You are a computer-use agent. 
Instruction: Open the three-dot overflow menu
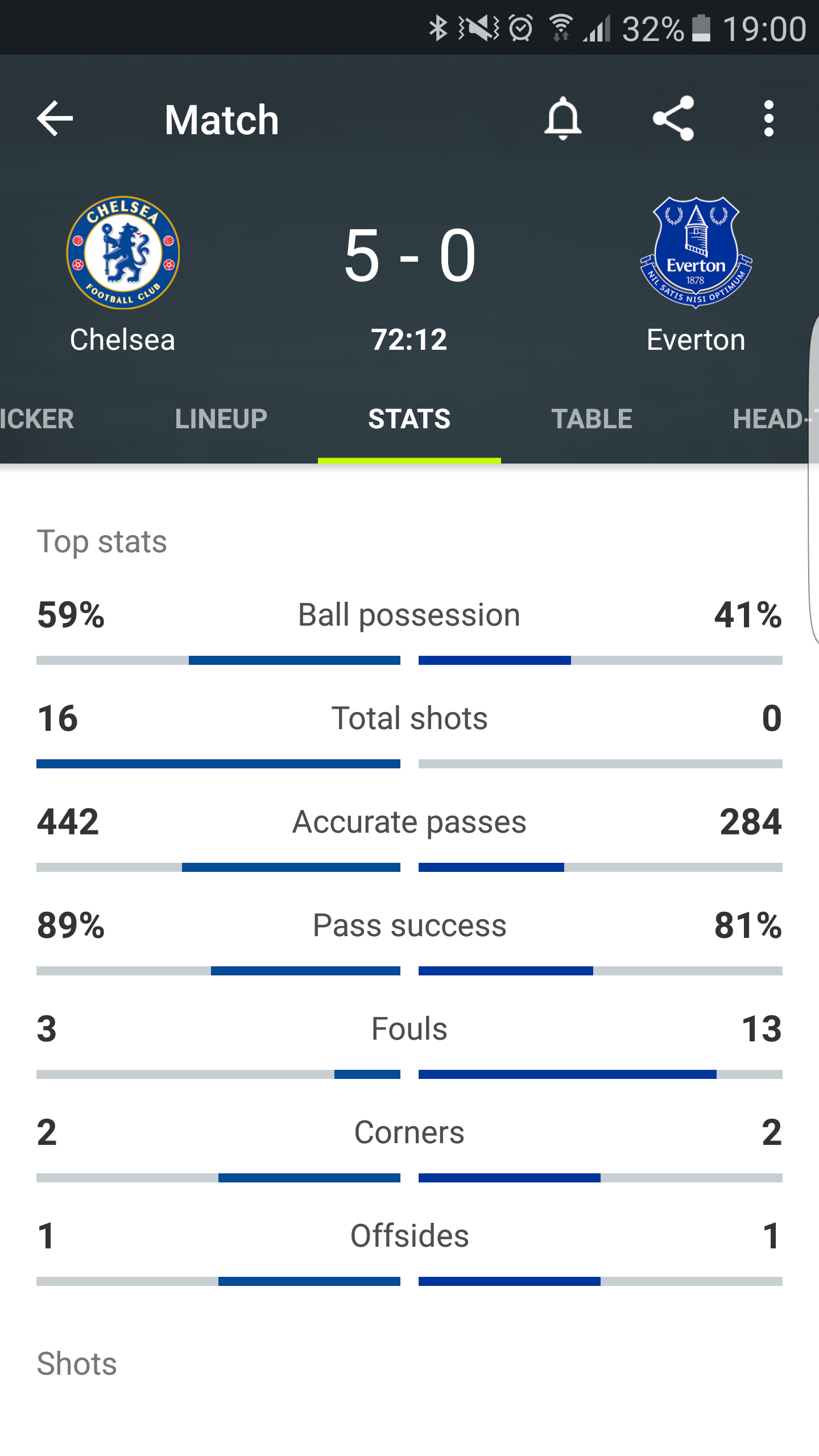[x=769, y=119]
